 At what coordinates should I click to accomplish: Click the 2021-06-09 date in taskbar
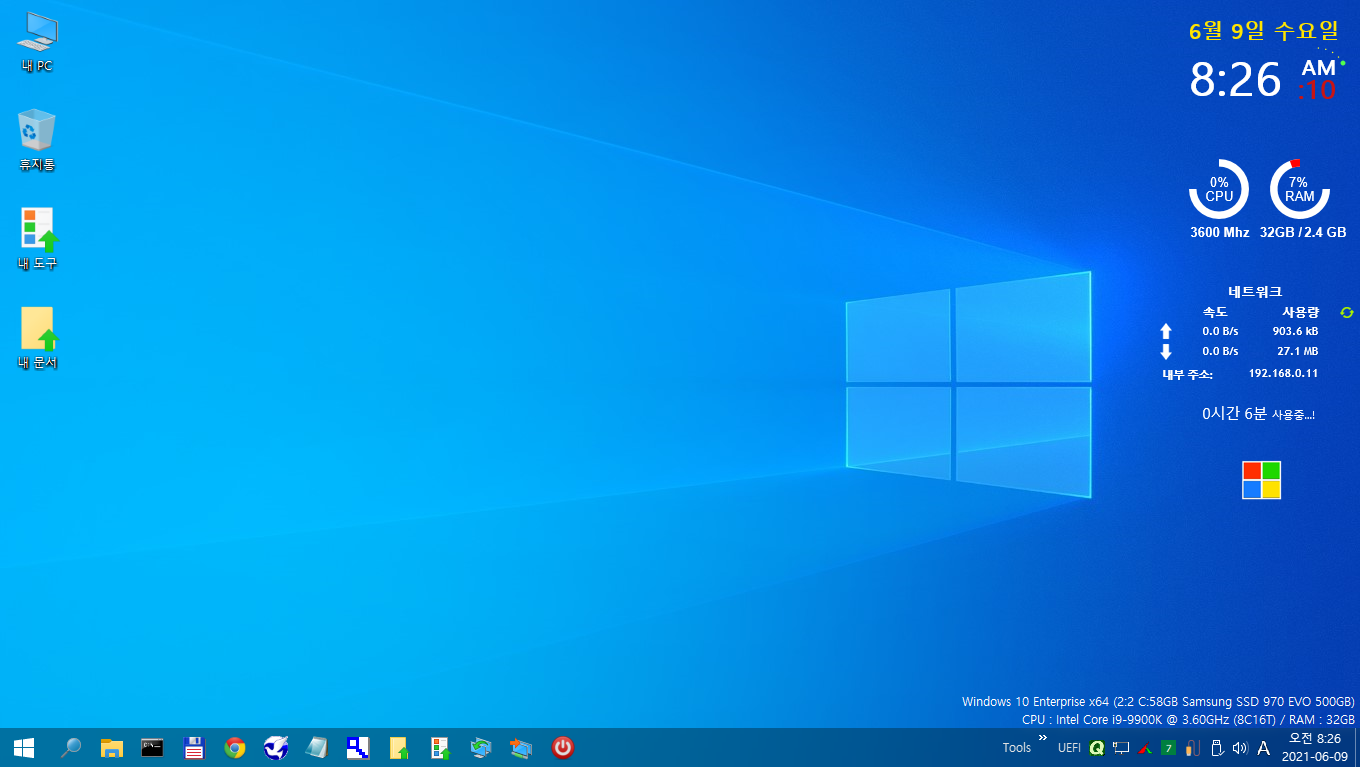tap(1315, 756)
